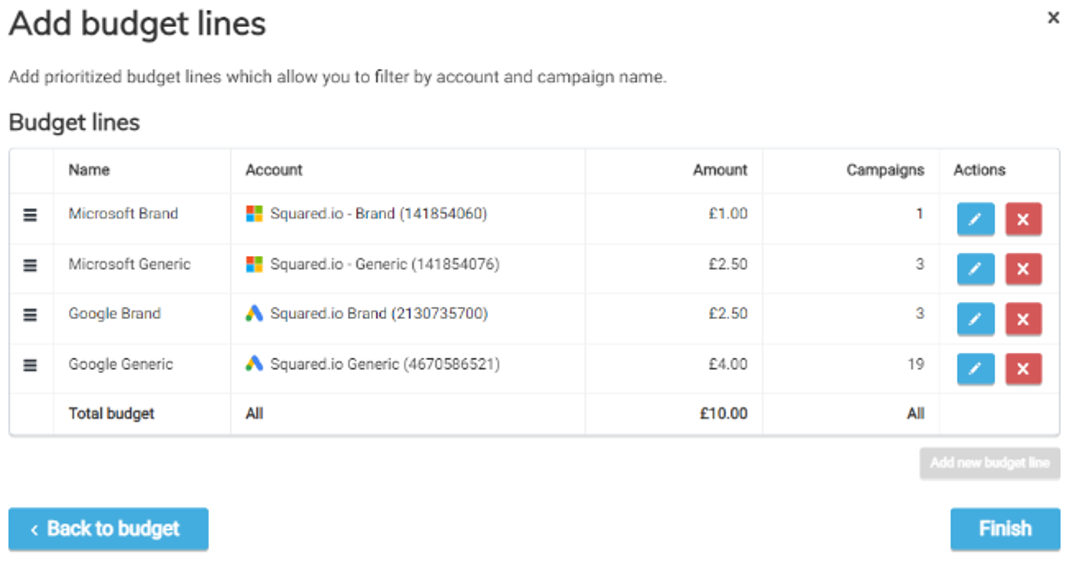Edit the Google Brand budget line

coord(975,319)
